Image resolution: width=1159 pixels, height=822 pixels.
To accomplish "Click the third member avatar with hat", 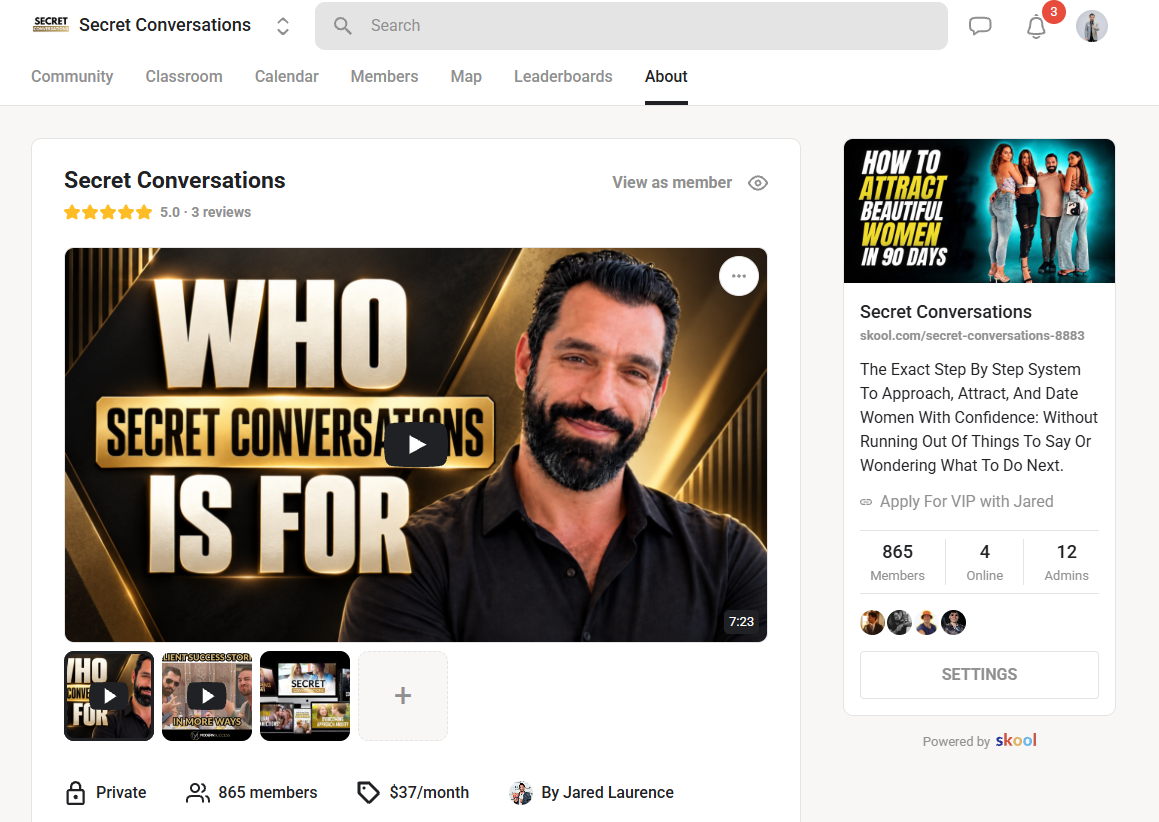I will 926,622.
